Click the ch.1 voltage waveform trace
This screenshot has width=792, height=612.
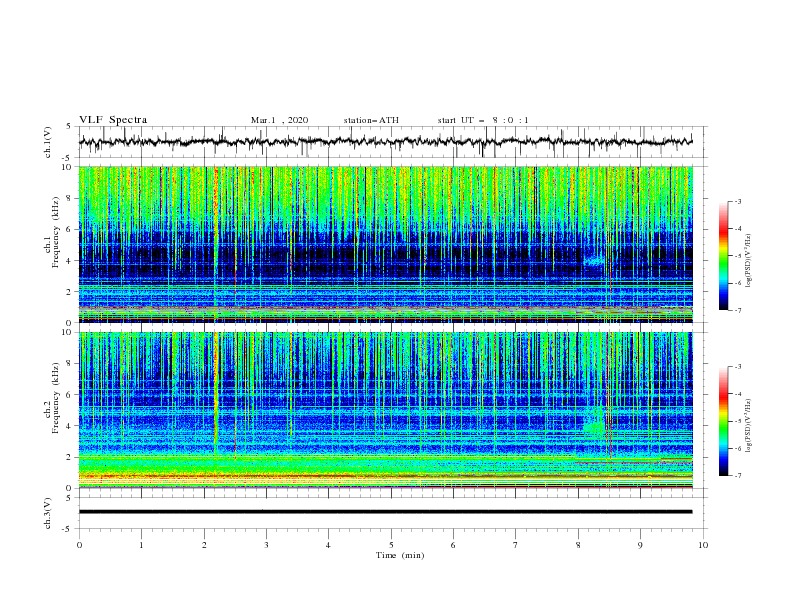385,142
